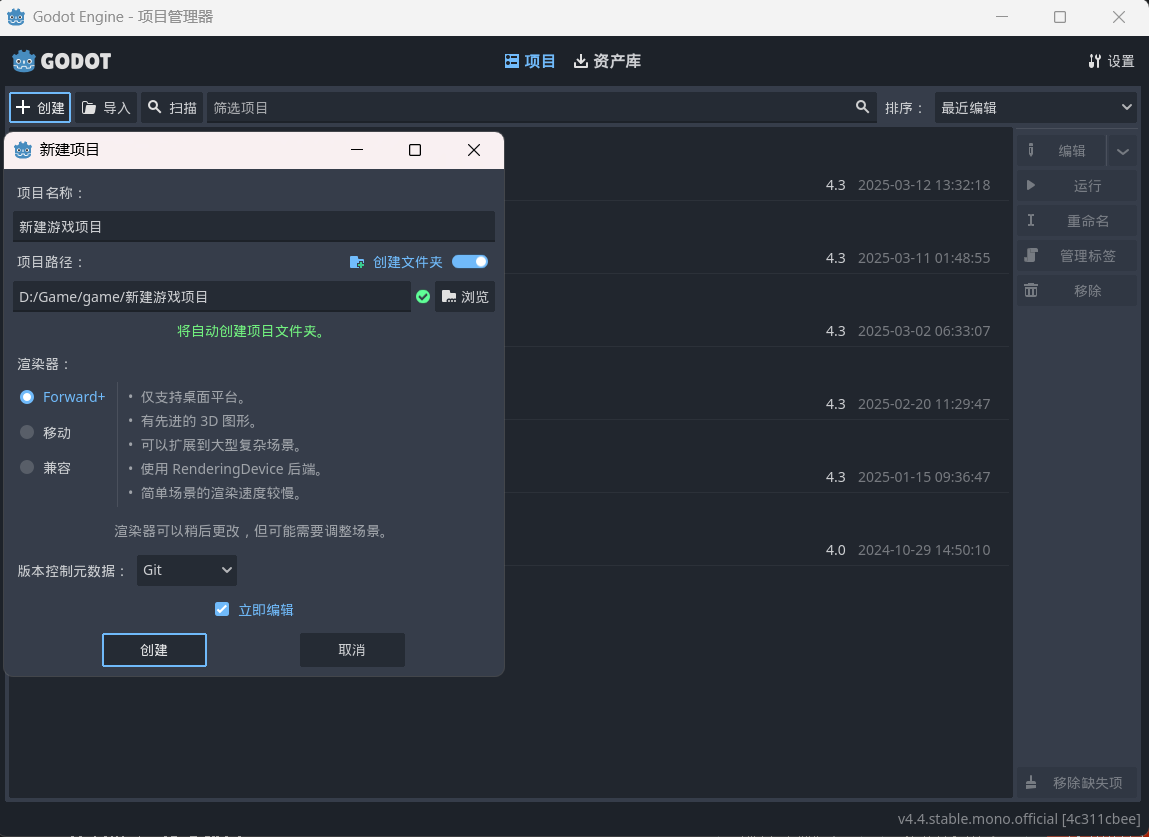The height and width of the screenshot is (837, 1149).
Task: Open the Git version control dropdown
Action: pyautogui.click(x=187, y=570)
